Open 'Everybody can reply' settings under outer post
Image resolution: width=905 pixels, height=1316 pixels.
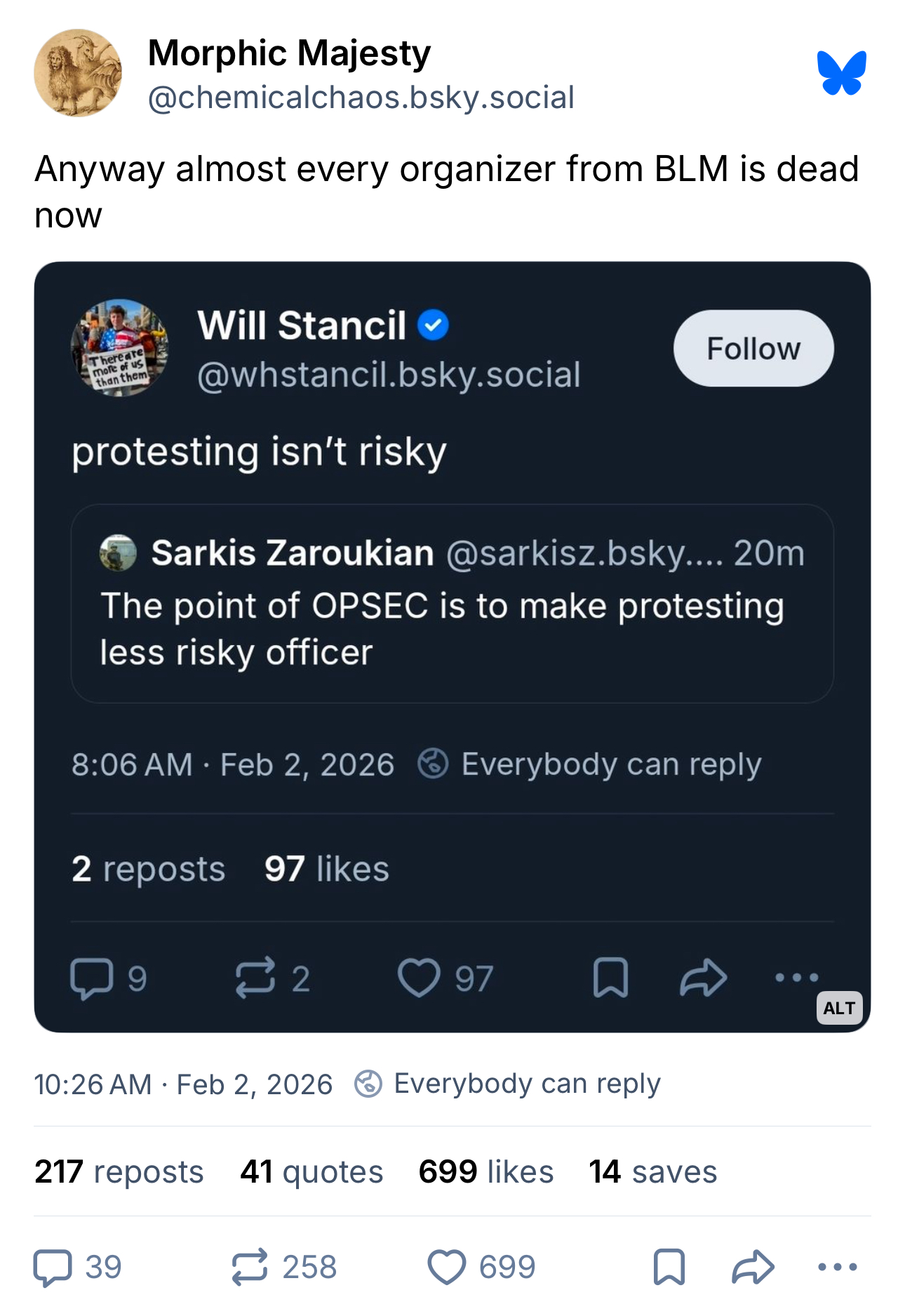(509, 1084)
